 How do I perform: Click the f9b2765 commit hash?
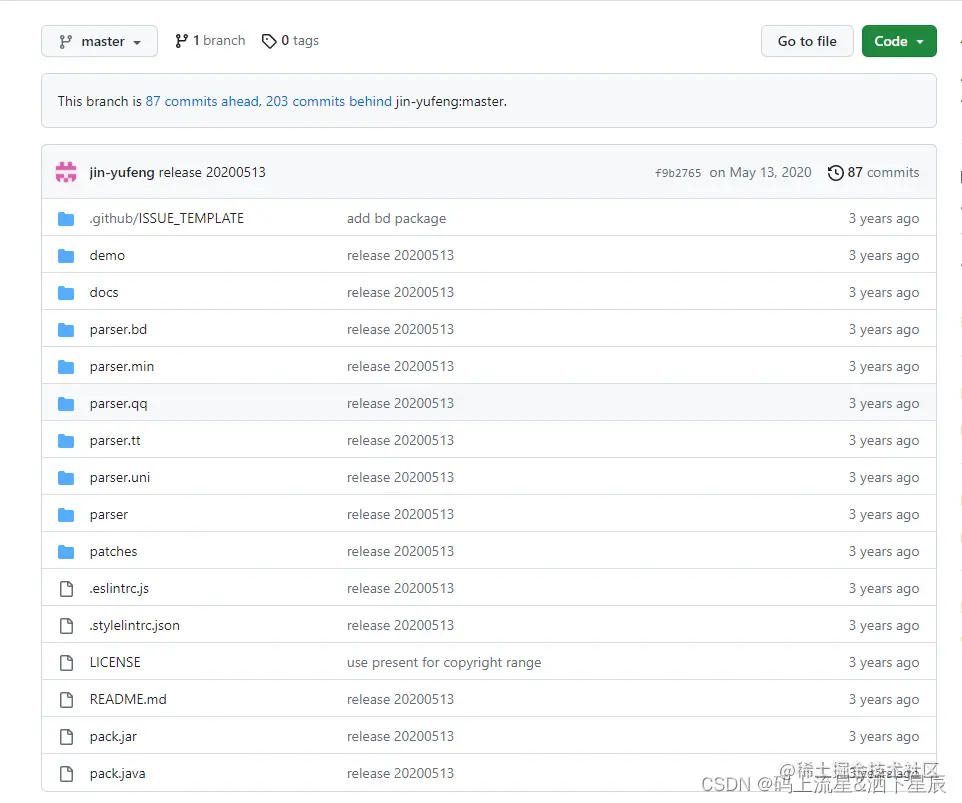coord(678,173)
